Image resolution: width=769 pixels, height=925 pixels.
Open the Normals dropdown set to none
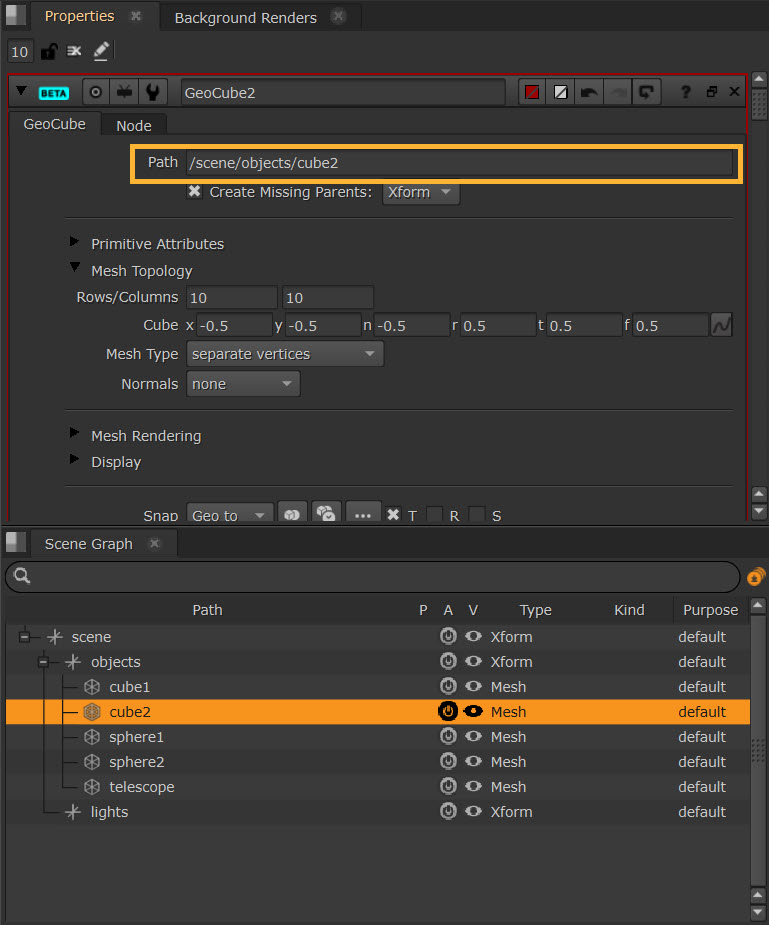243,384
